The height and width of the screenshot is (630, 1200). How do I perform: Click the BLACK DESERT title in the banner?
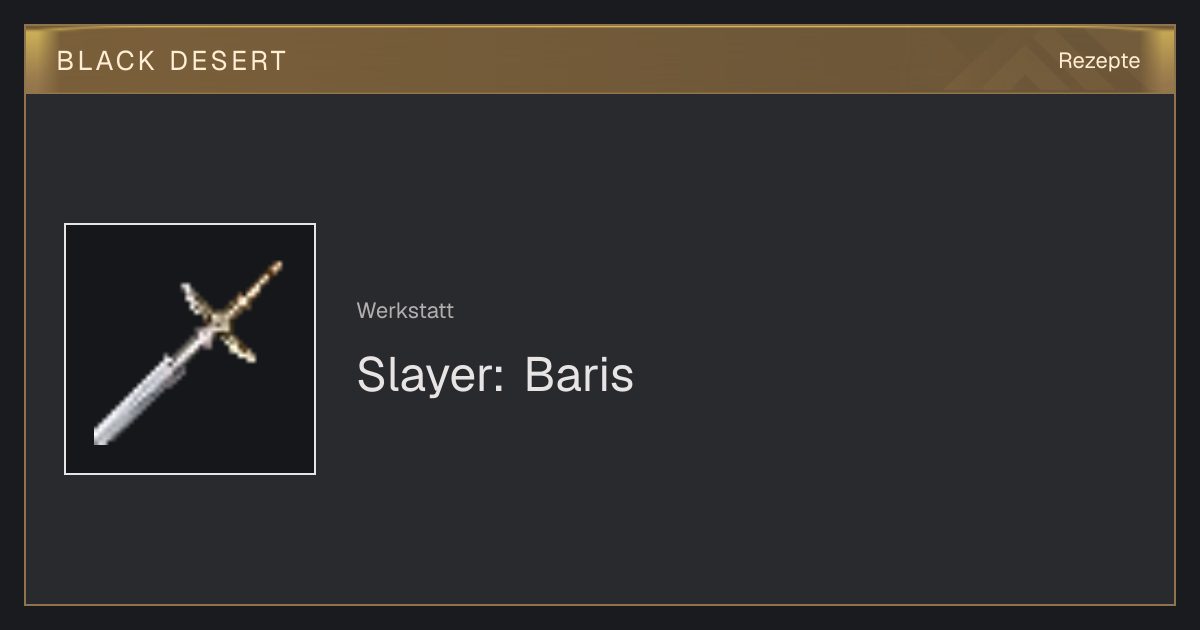pyautogui.click(x=172, y=61)
